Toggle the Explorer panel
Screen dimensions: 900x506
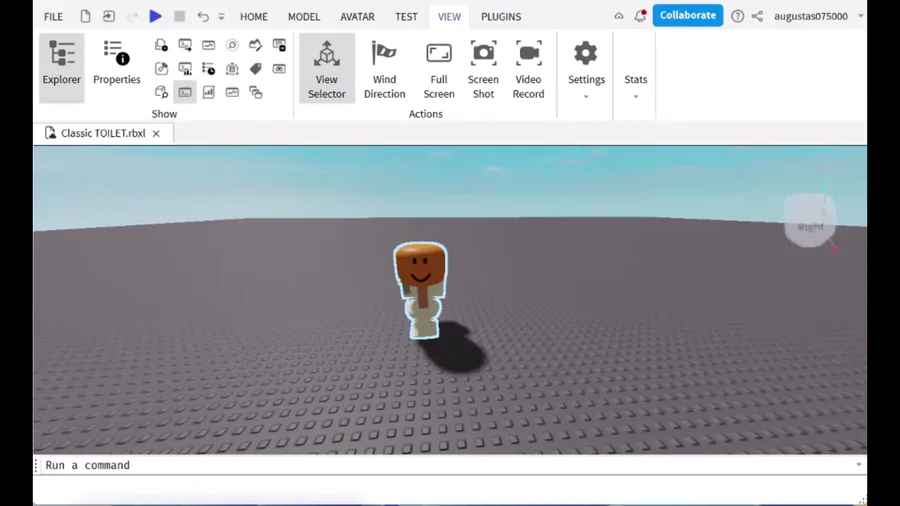point(61,68)
